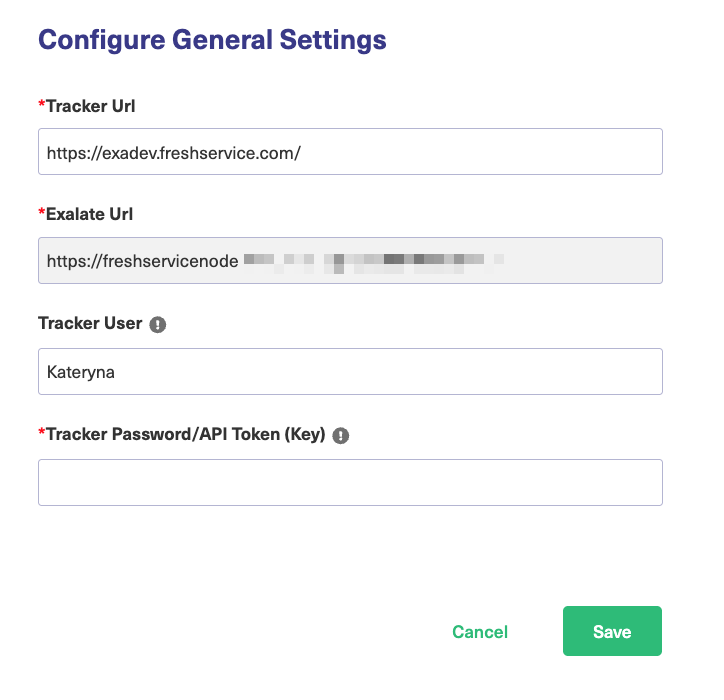
Task: Click the 'Kateryna' text in Tracker User
Action: 82,372
